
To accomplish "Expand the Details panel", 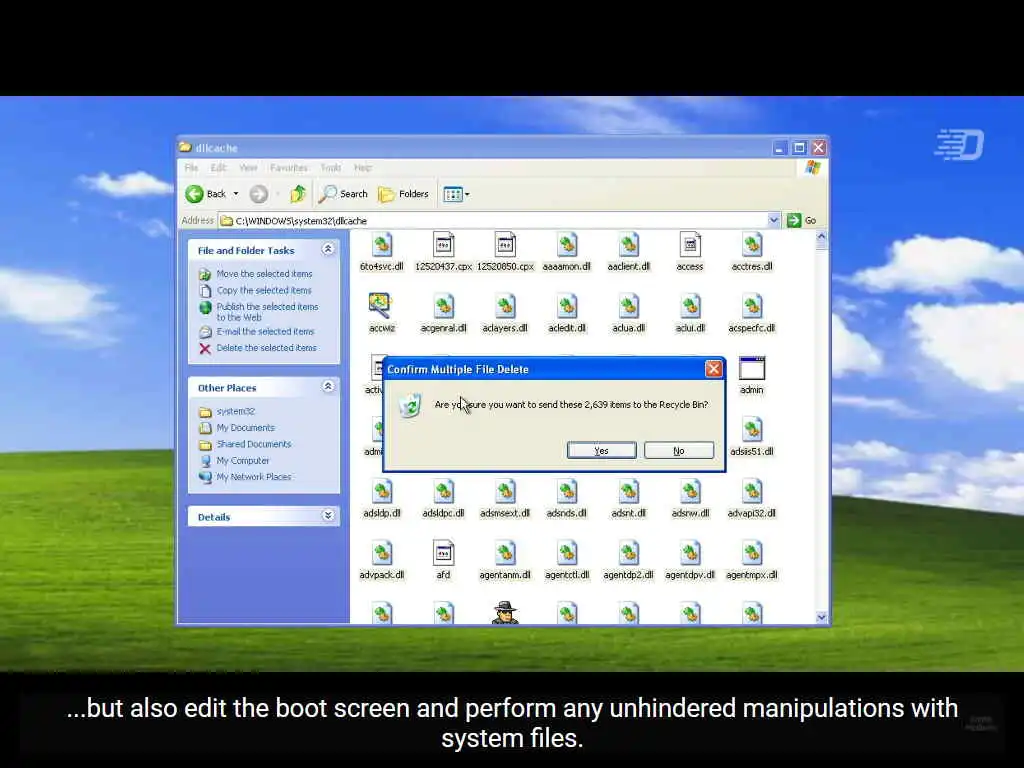I will click(328, 516).
